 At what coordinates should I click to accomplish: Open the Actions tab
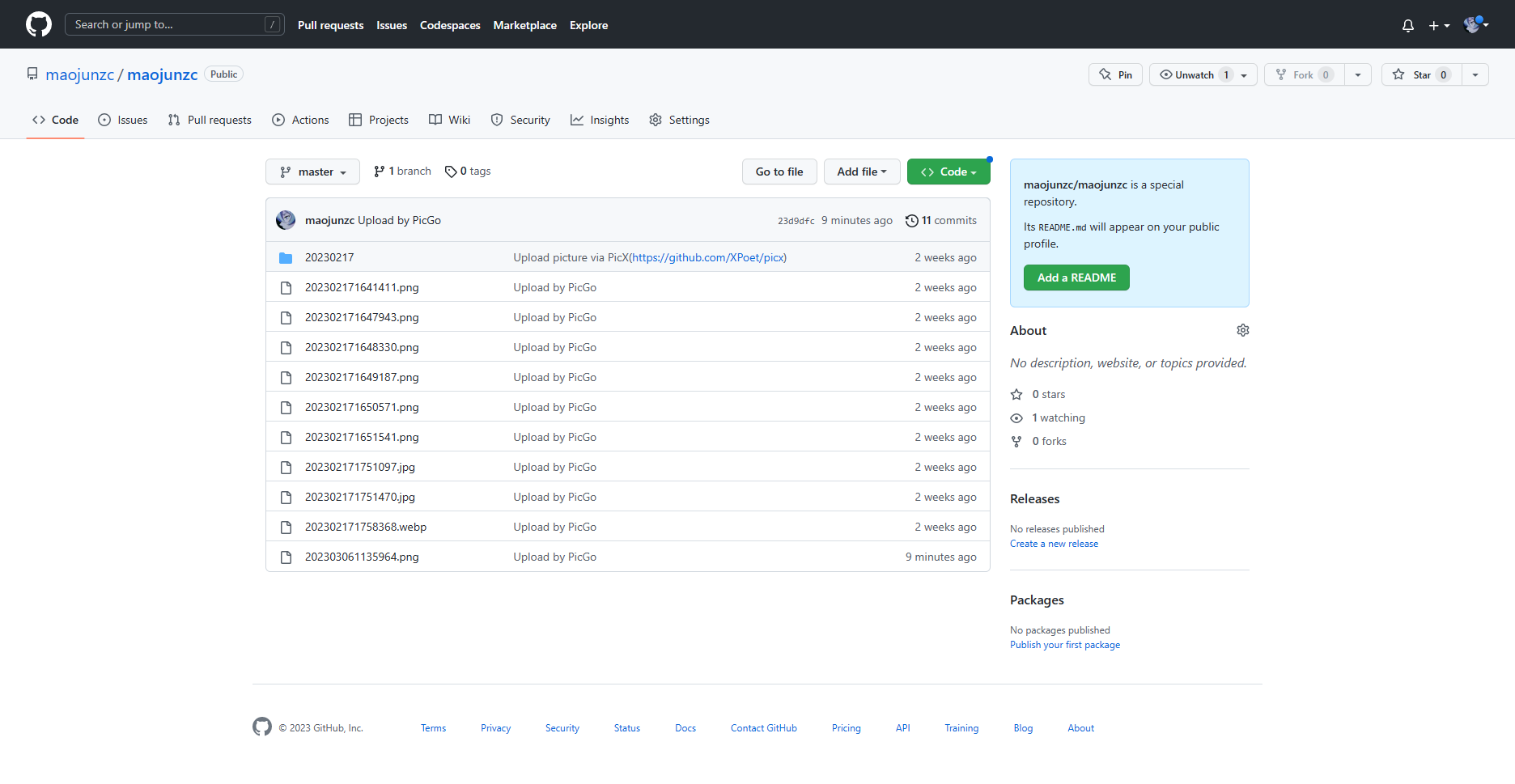[x=301, y=120]
